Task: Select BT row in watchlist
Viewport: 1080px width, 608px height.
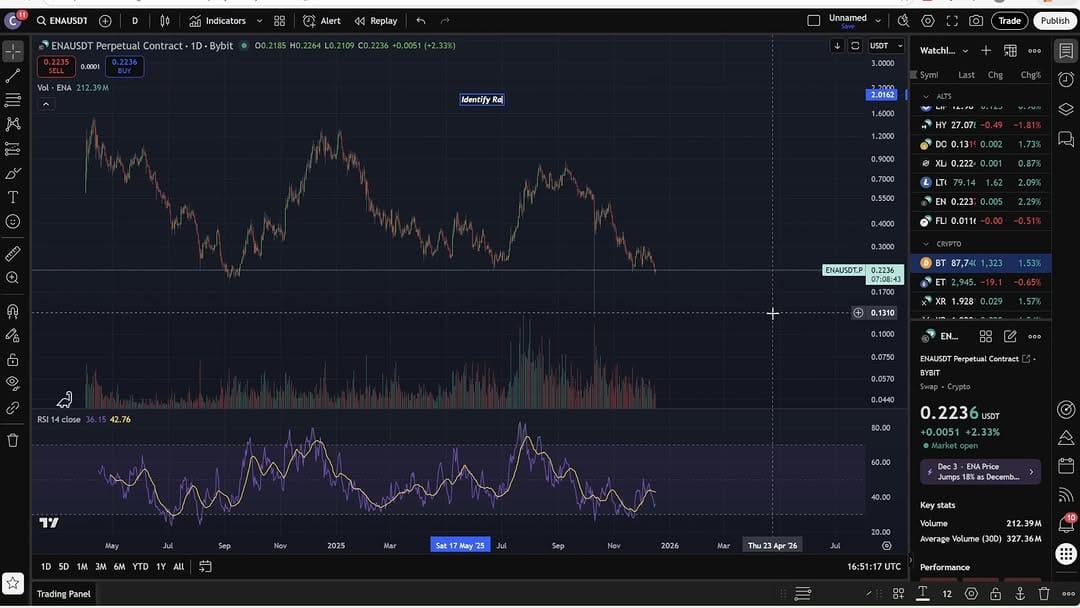Action: (x=981, y=263)
